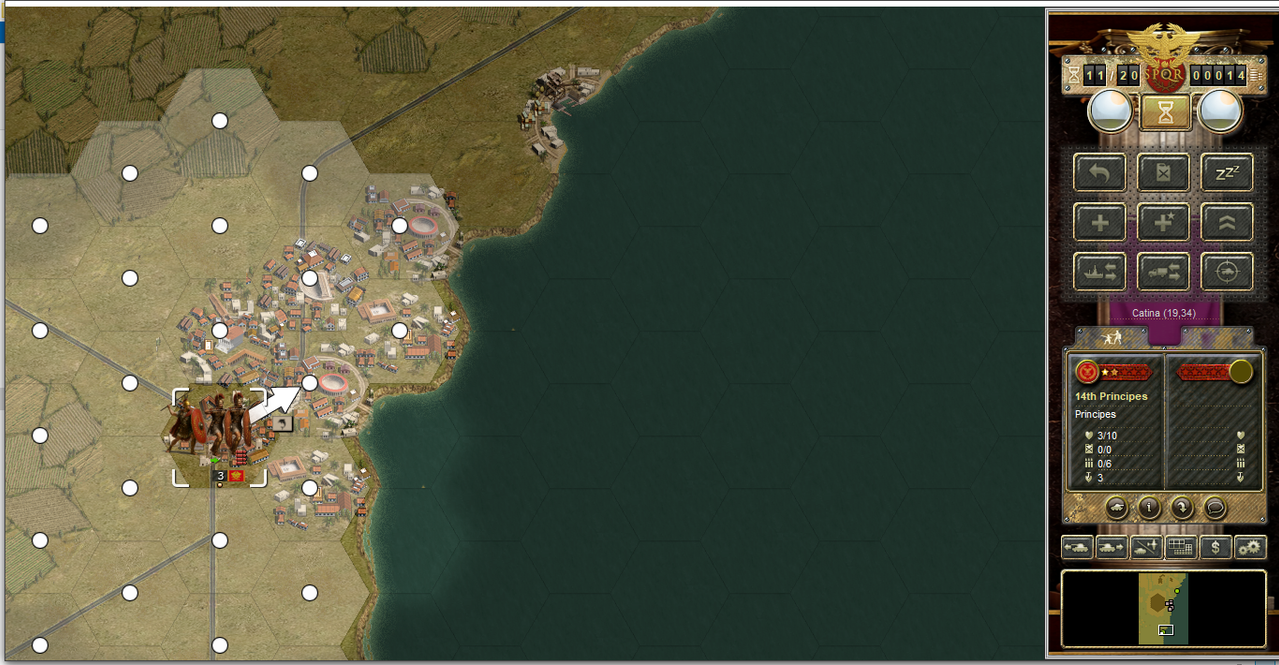Mount transport using the truck swap button
This screenshot has width=1279, height=665.
pos(1163,271)
